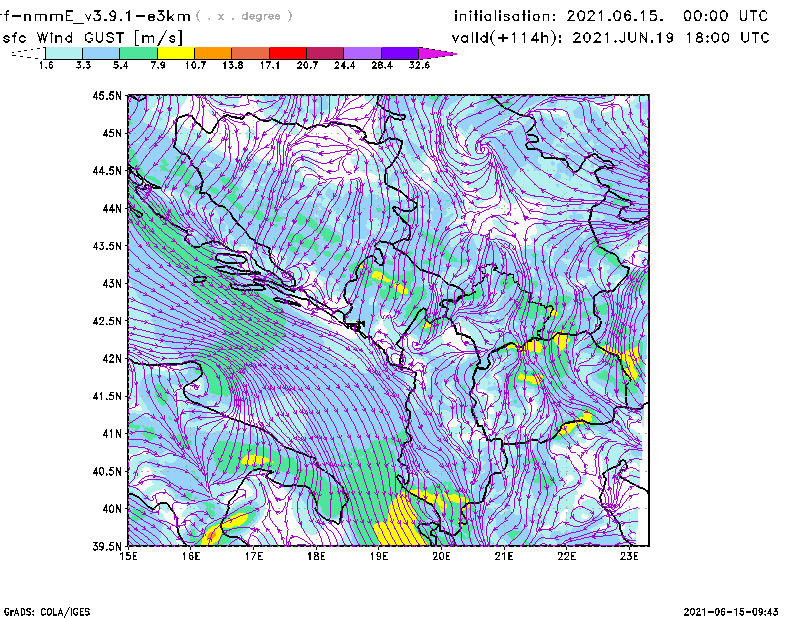The width and height of the screenshot is (800, 618).
Task: Click the 43N latitude label
Action: click(112, 283)
